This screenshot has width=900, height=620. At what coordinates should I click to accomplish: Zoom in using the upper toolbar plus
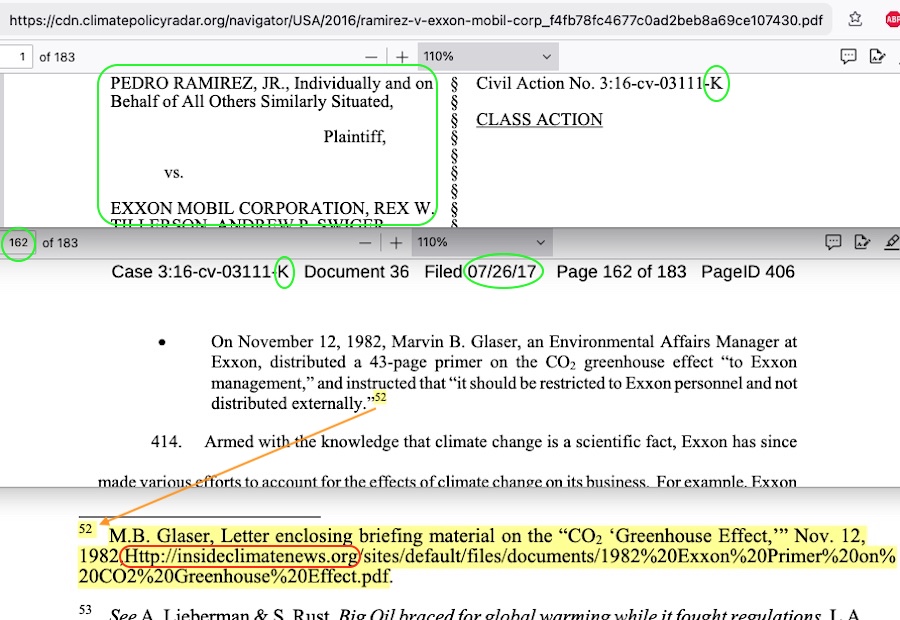[x=401, y=57]
